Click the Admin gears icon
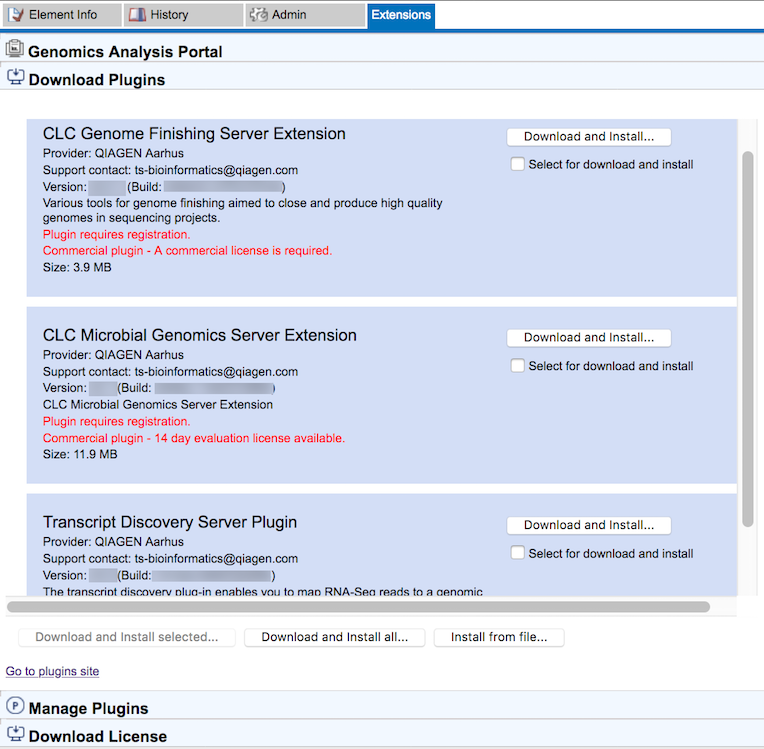 tap(259, 15)
